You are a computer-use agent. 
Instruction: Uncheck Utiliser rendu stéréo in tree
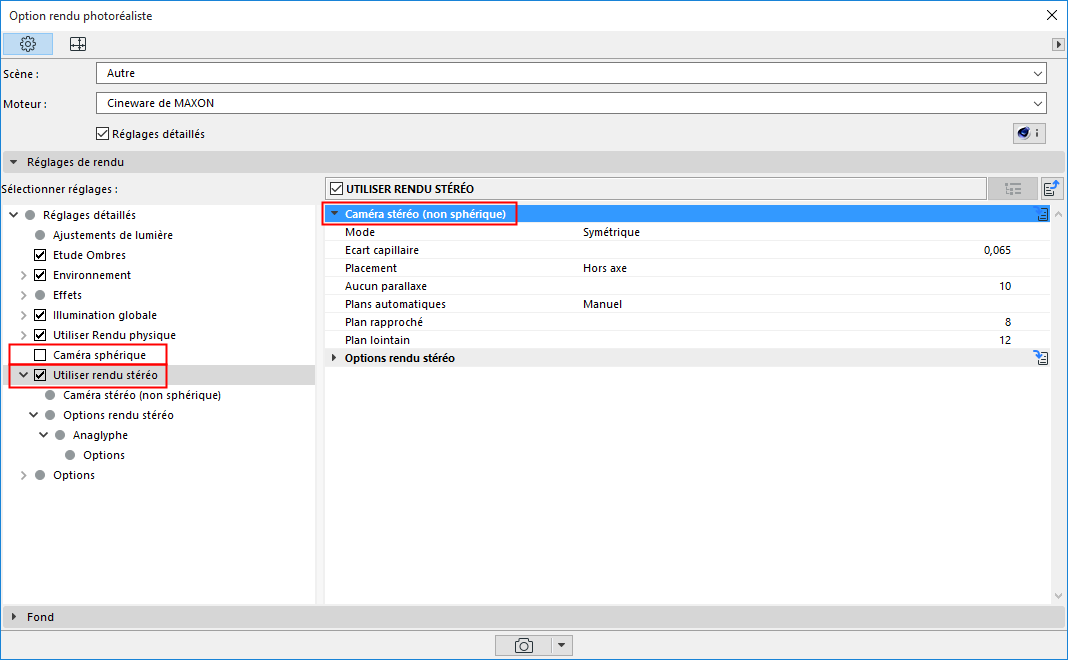click(40, 375)
